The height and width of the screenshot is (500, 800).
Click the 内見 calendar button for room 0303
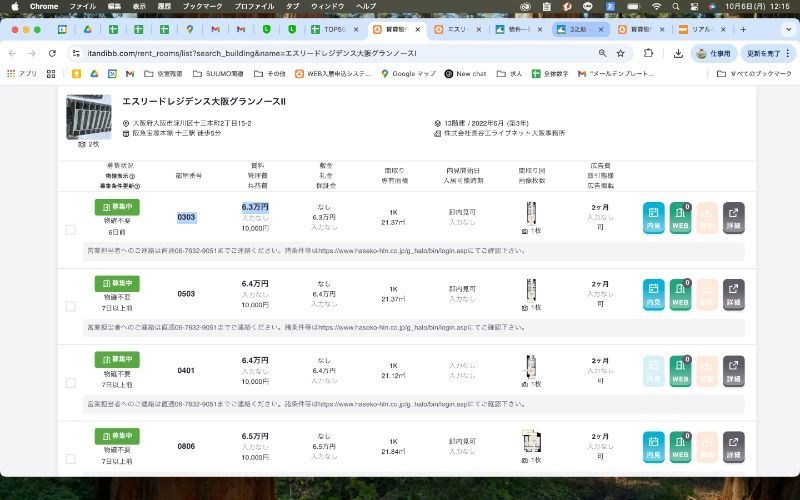pyautogui.click(x=653, y=218)
